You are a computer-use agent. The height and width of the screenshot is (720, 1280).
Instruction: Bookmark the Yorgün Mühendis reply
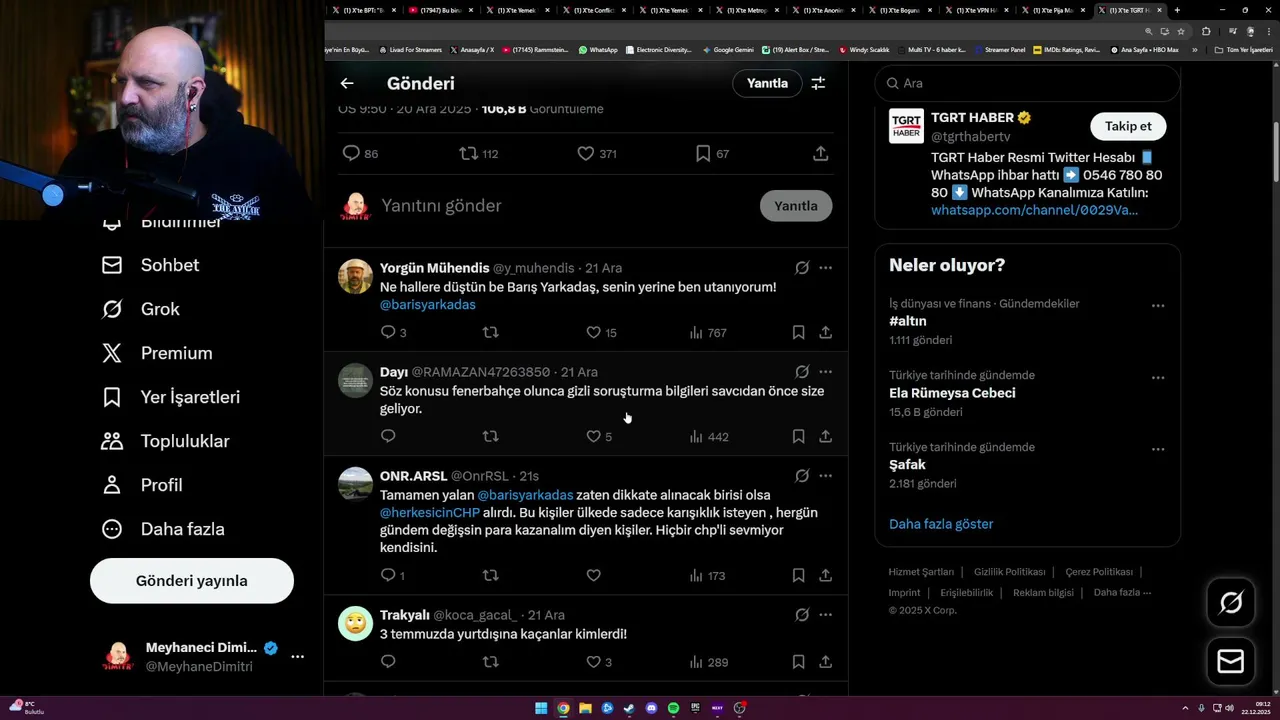click(x=798, y=332)
